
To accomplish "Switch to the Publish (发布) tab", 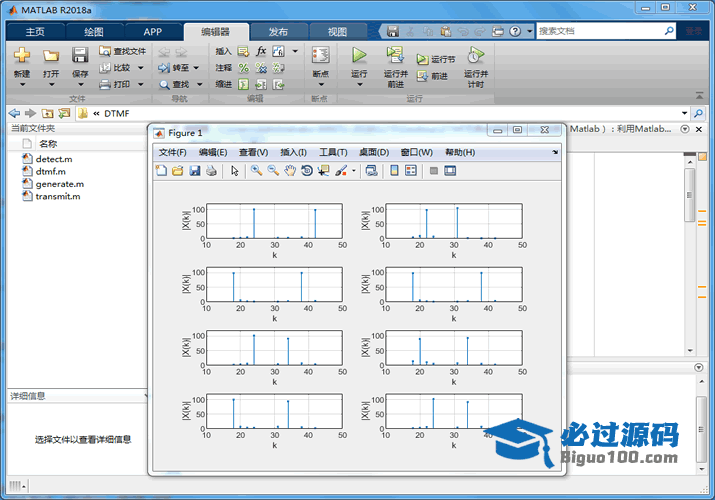I will pos(278,31).
